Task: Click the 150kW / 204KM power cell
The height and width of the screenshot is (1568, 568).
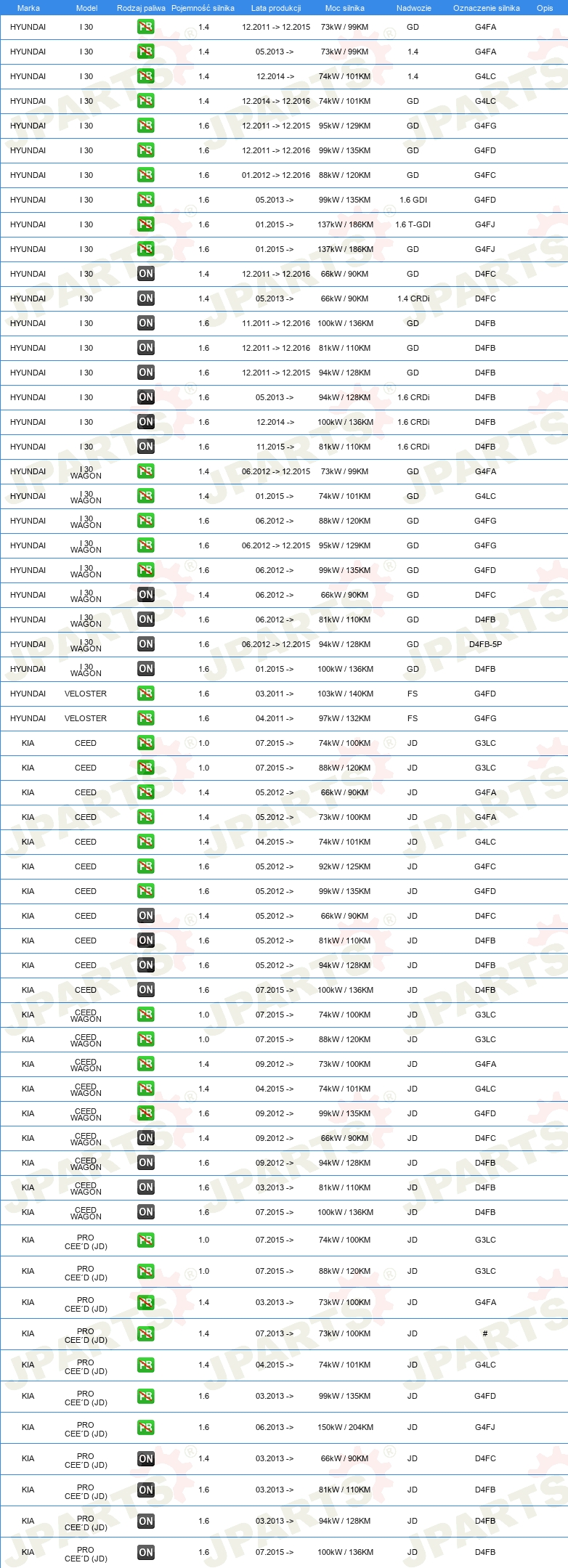Action: (345, 1428)
